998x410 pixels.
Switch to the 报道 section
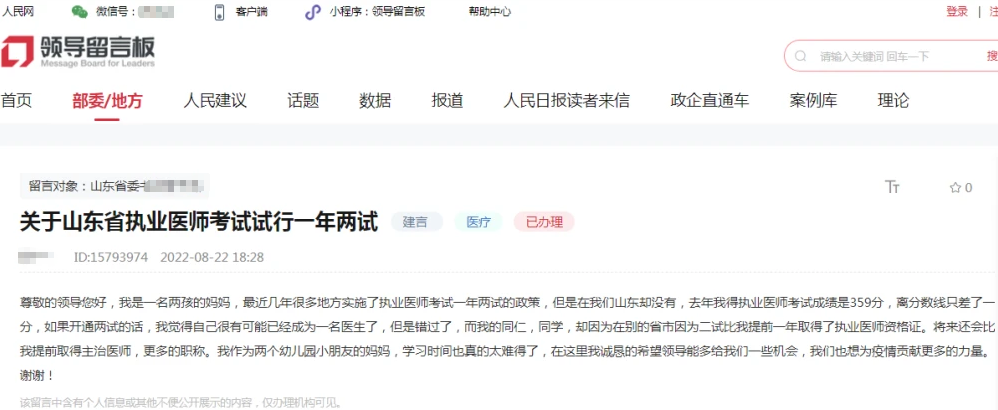point(447,100)
